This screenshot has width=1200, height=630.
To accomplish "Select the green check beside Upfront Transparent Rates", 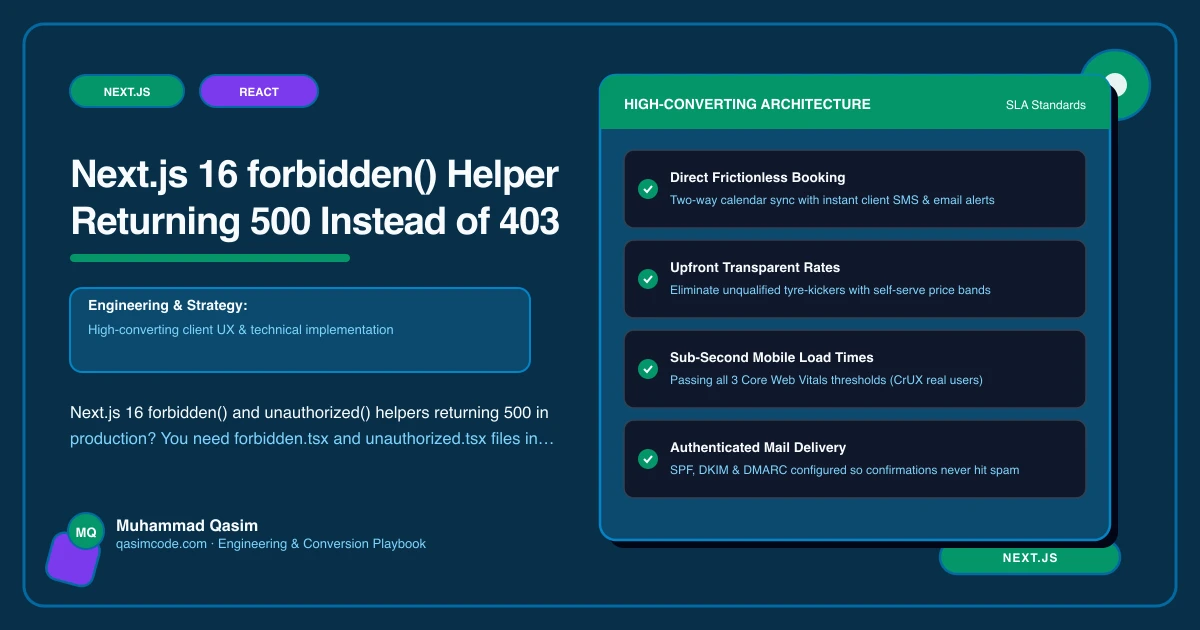I will coord(647,279).
